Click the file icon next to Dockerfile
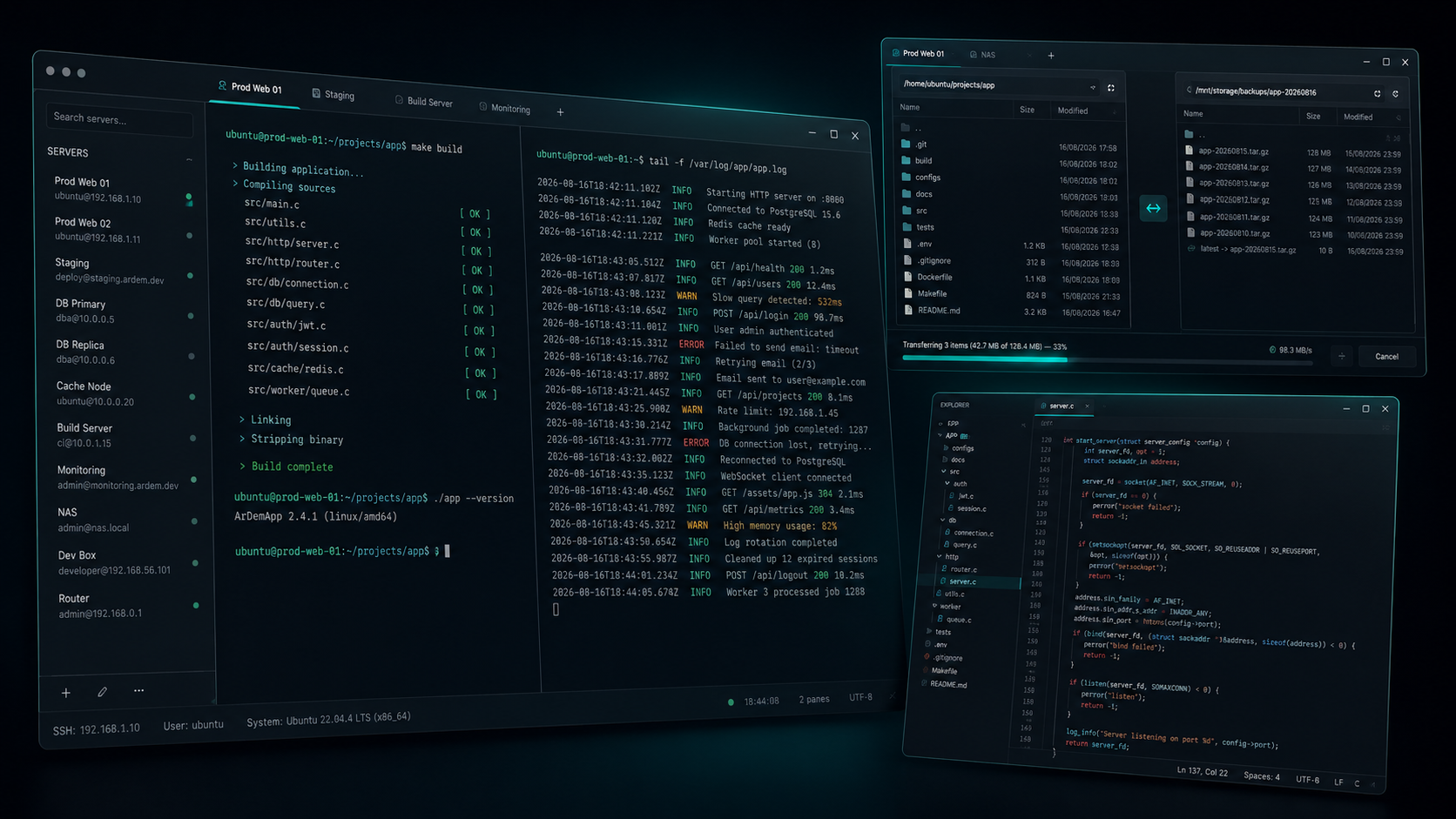 (x=908, y=277)
